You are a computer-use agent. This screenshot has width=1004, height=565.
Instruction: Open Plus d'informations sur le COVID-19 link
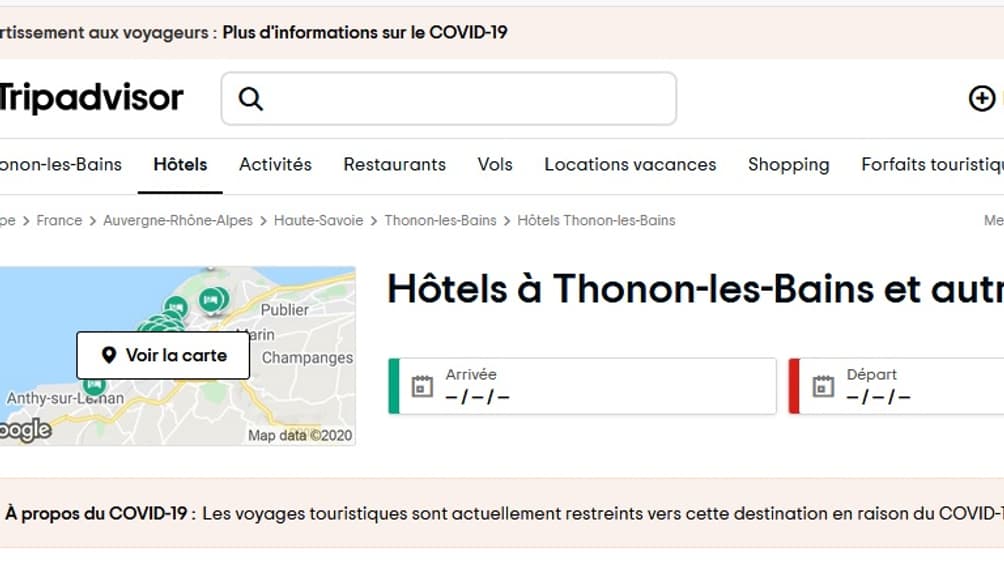click(x=365, y=32)
